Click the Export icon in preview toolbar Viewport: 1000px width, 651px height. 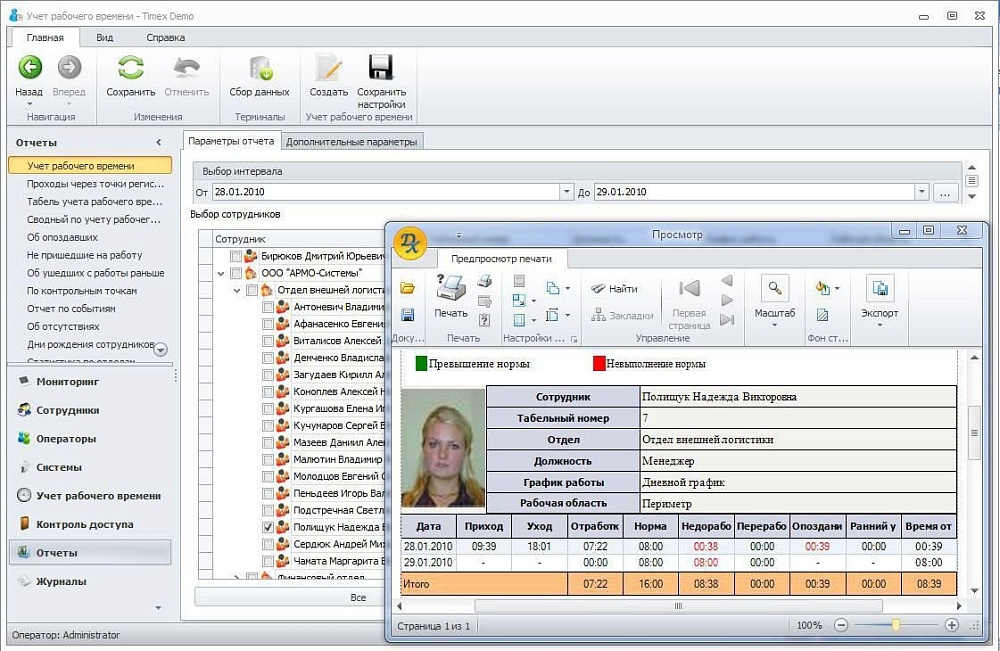click(x=880, y=290)
